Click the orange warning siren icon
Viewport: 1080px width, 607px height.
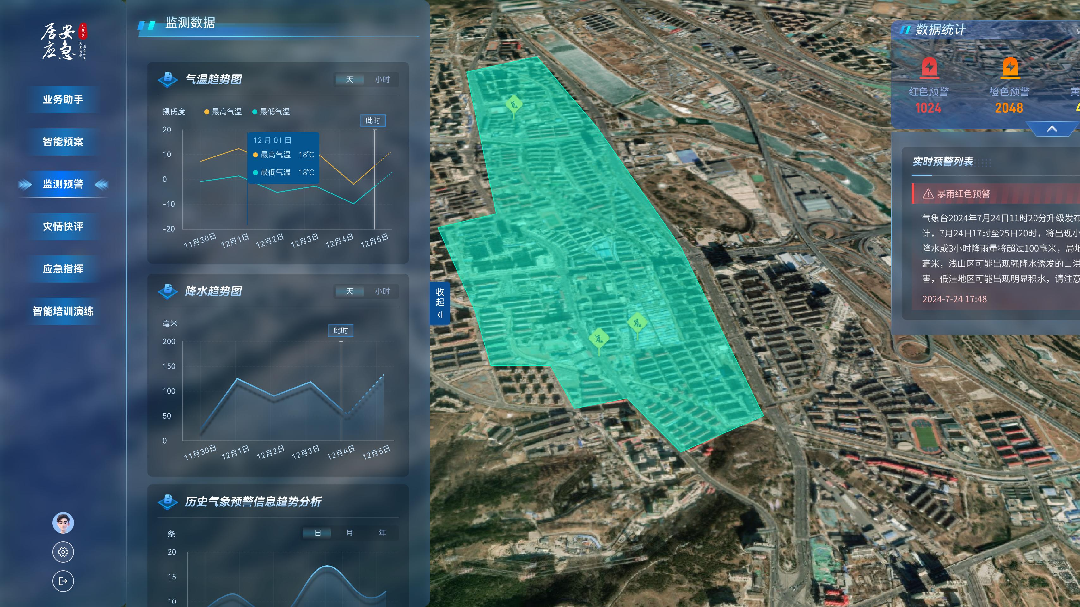(1010, 68)
